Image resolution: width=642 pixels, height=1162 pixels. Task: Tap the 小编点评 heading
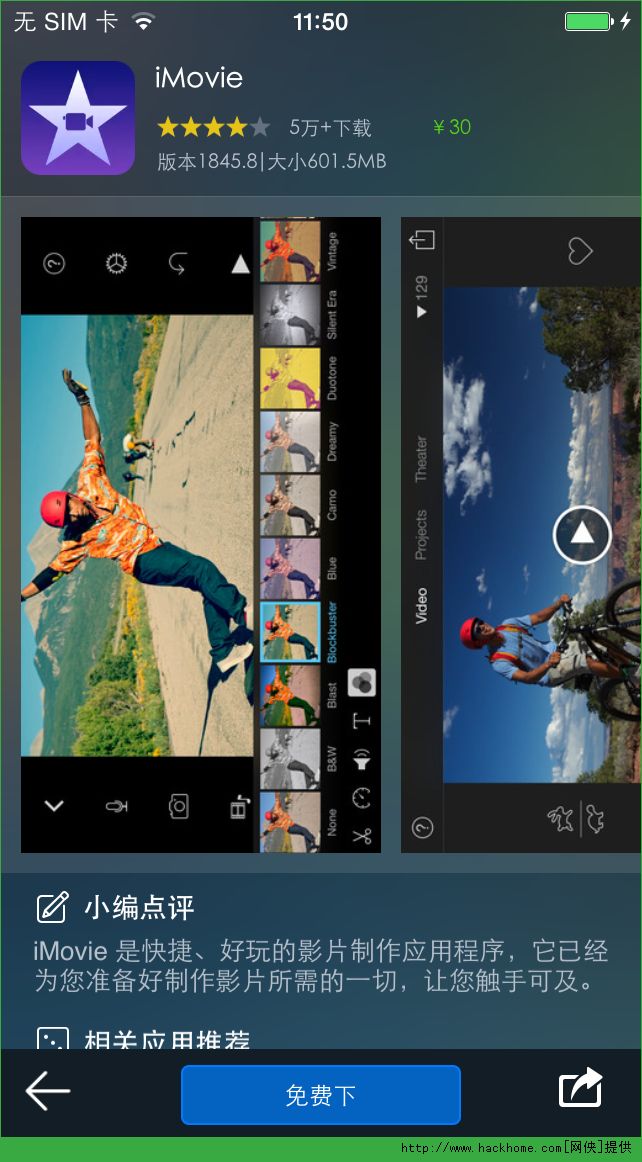[x=139, y=908]
